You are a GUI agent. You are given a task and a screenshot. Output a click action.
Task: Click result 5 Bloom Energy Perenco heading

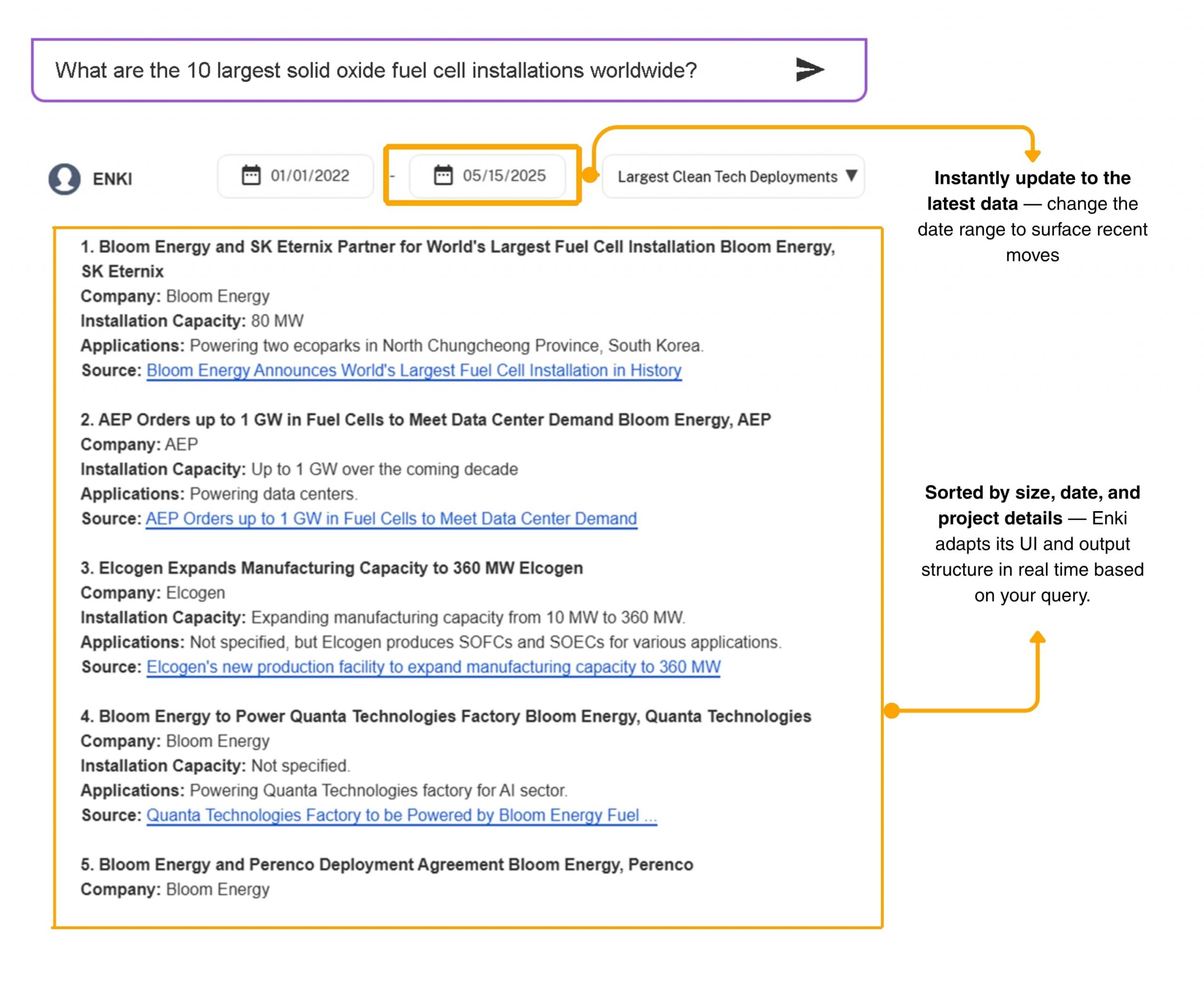pos(387,864)
